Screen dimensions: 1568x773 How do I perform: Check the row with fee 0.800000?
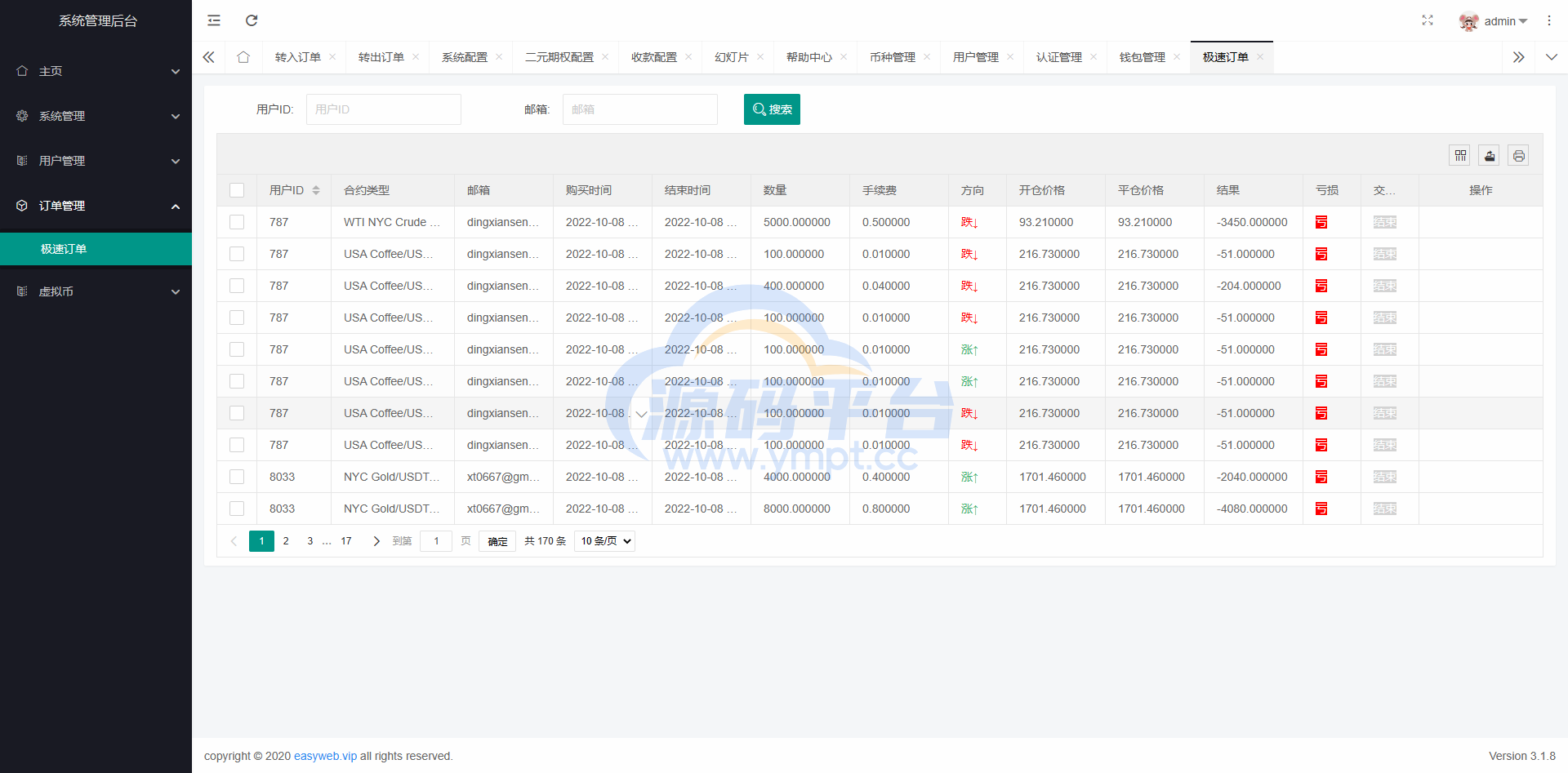tap(237, 509)
